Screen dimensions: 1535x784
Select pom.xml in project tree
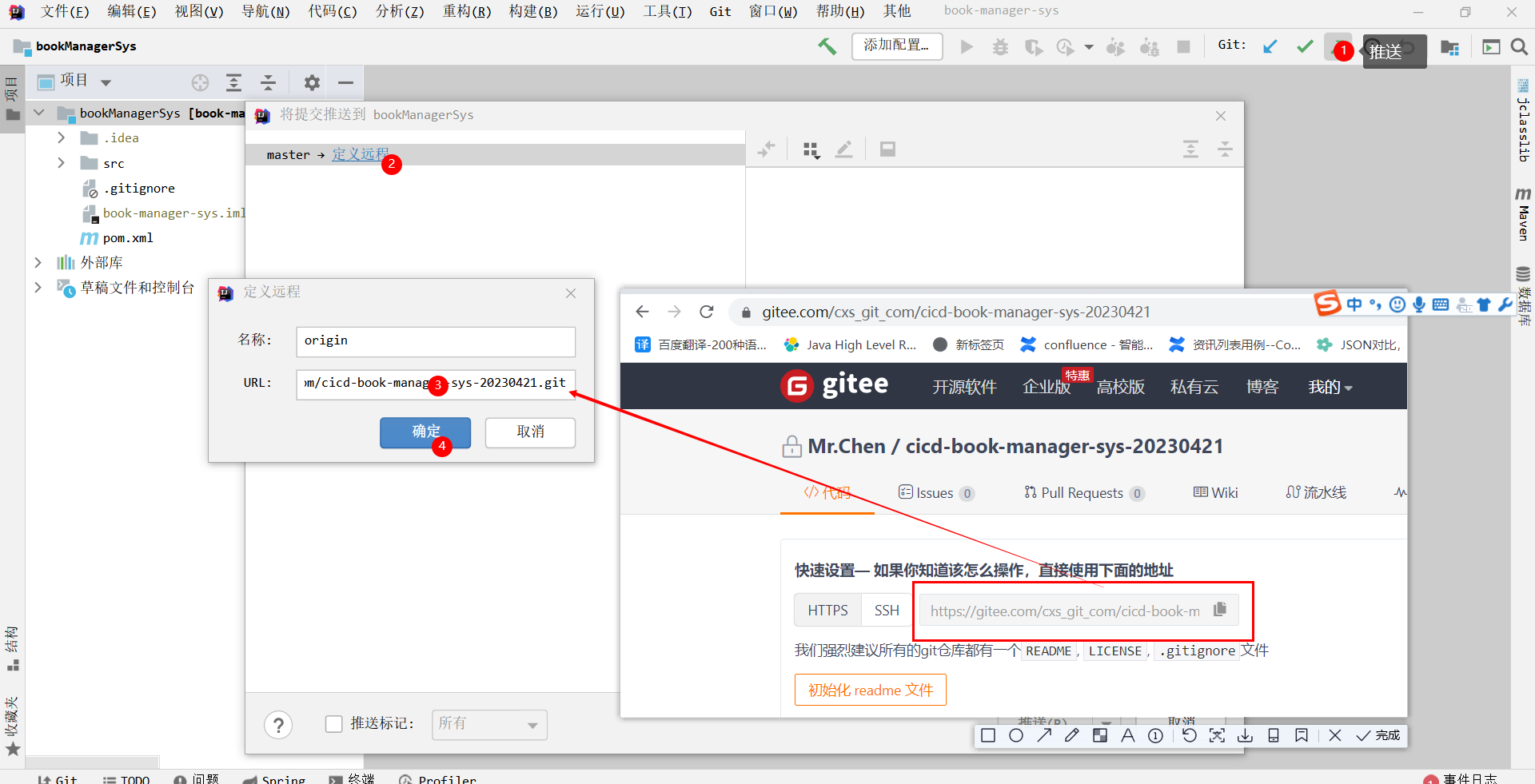click(x=127, y=238)
